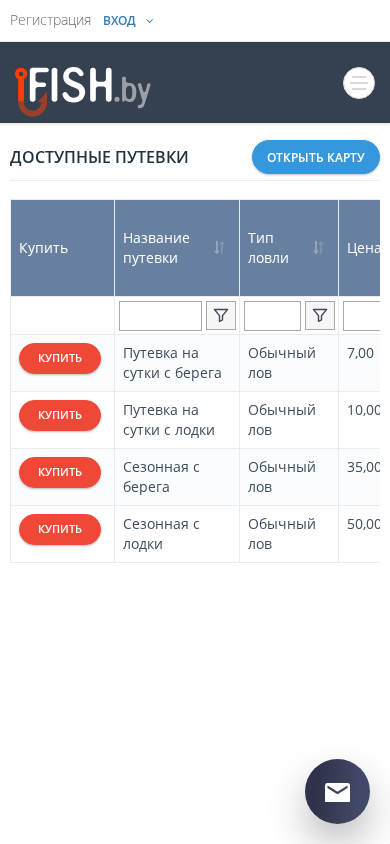This screenshot has height=844, width=390.
Task: Expand the ВХОД dropdown chevron
Action: pyautogui.click(x=150, y=21)
